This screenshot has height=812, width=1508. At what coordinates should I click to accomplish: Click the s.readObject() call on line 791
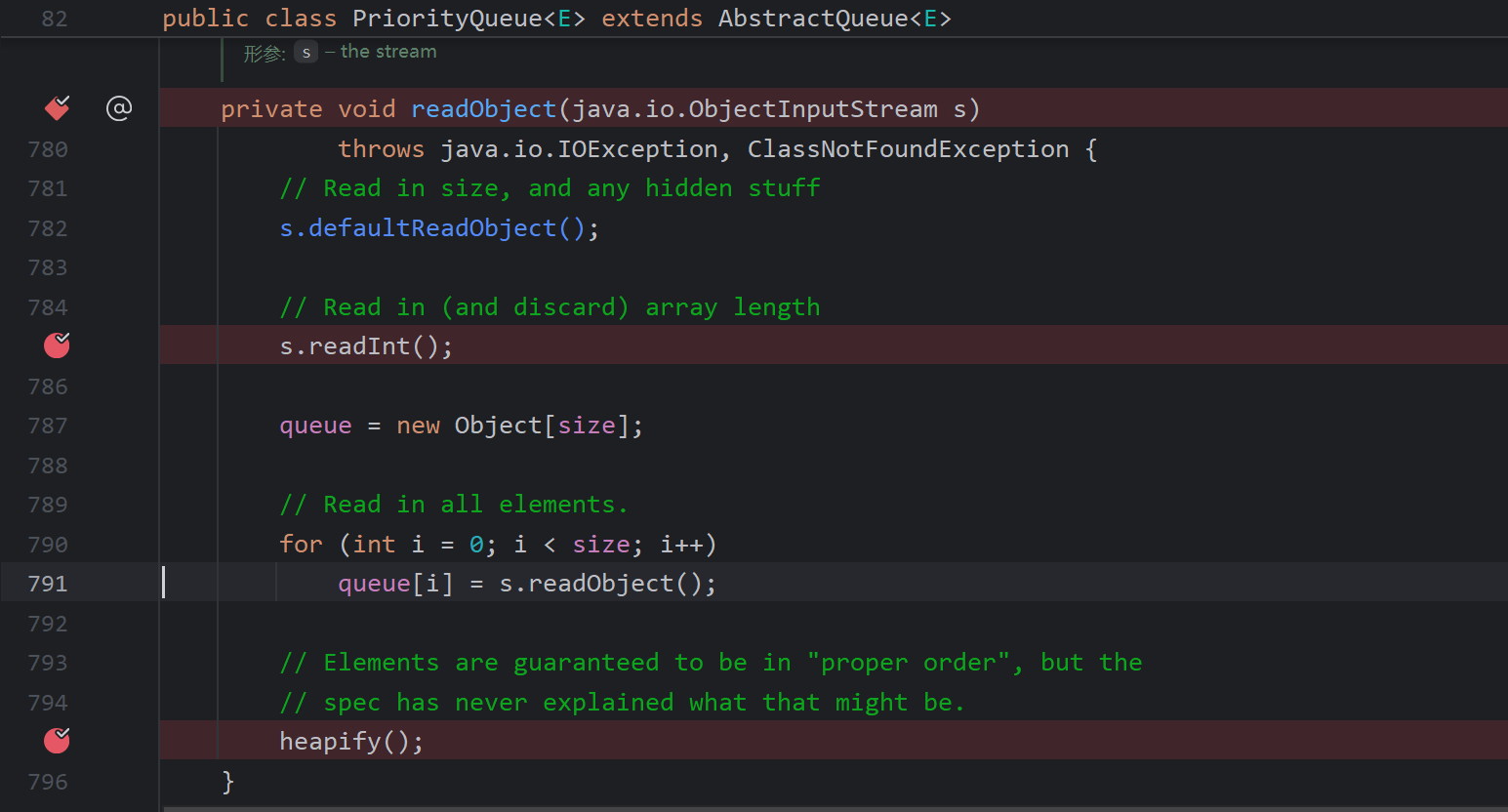coord(607,584)
